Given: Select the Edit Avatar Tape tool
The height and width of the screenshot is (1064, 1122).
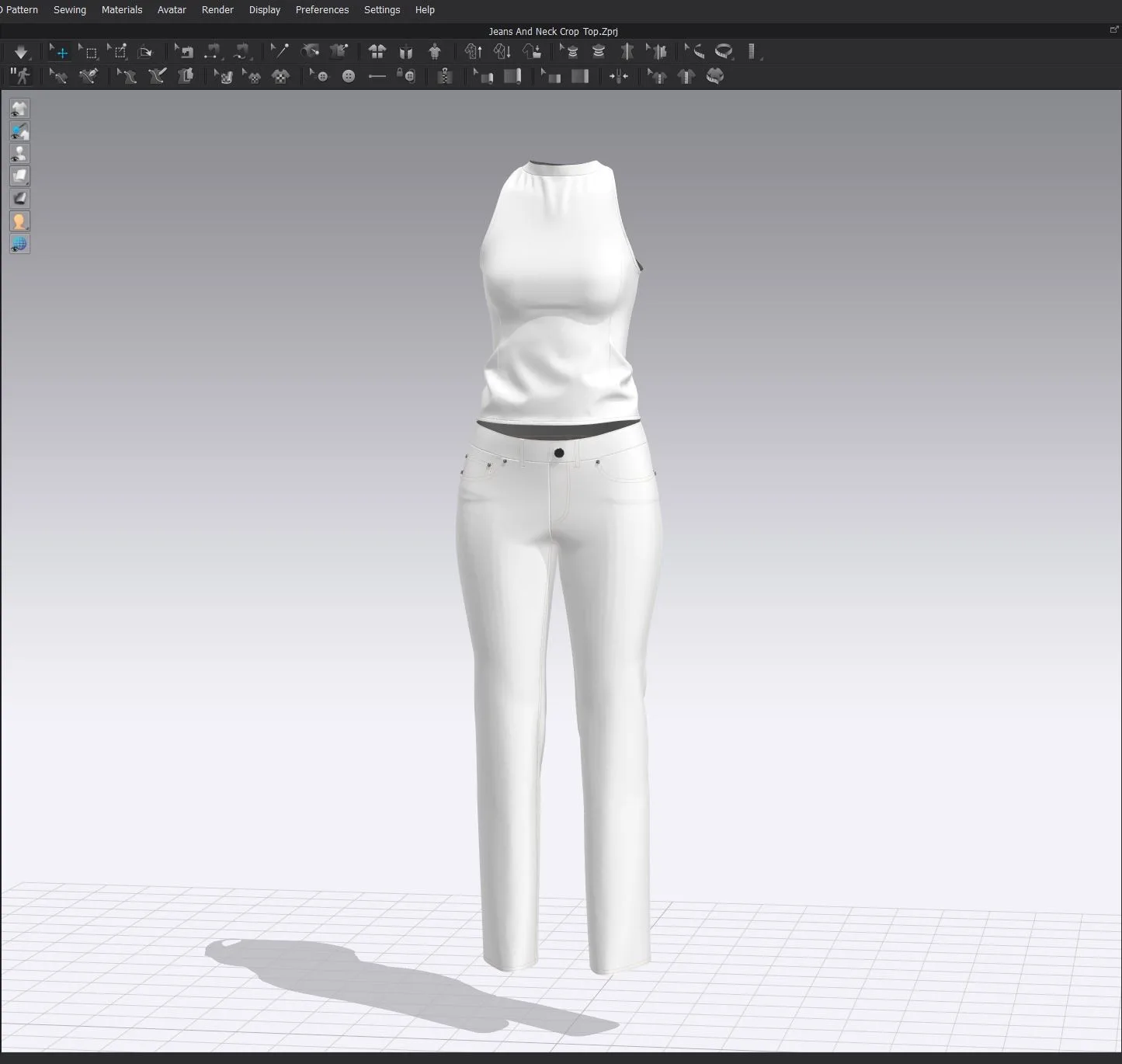Looking at the screenshot, I should pos(570,52).
